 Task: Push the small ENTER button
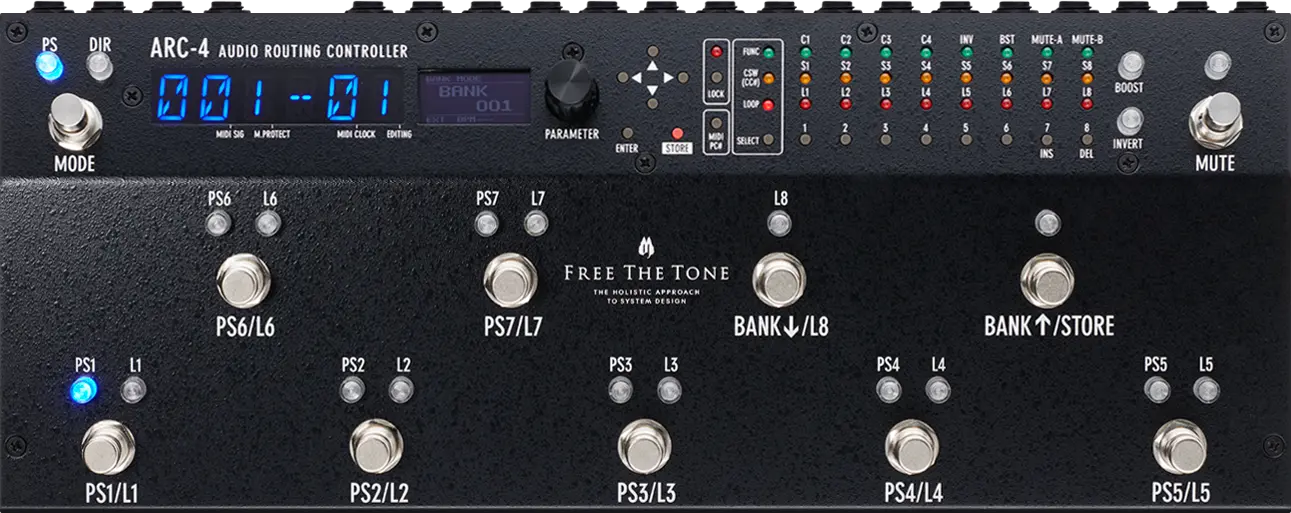(x=627, y=133)
